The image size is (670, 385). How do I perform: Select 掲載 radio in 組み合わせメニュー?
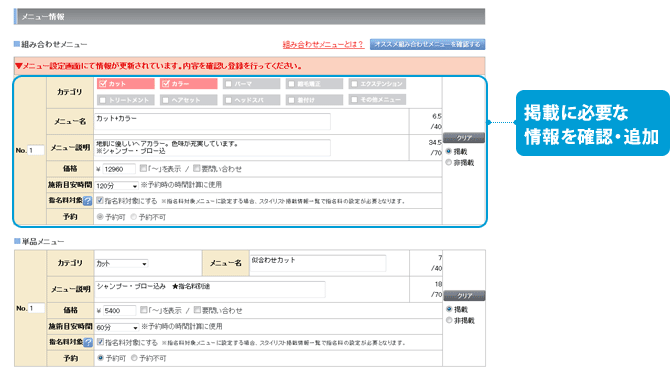pyautogui.click(x=449, y=151)
